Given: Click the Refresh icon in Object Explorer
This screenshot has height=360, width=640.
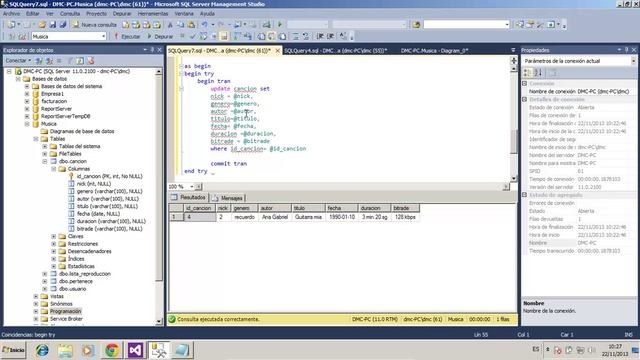Looking at the screenshot, I should pos(80,60).
